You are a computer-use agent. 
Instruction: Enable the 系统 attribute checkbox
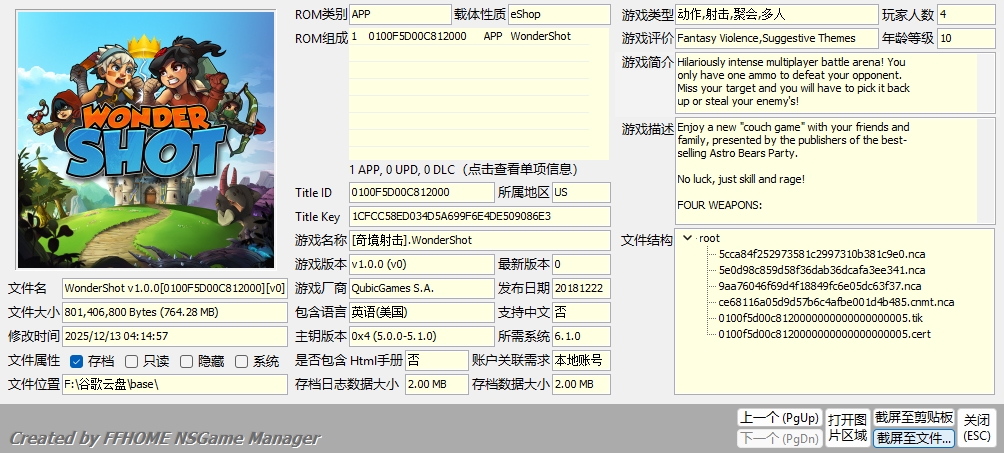click(x=241, y=361)
